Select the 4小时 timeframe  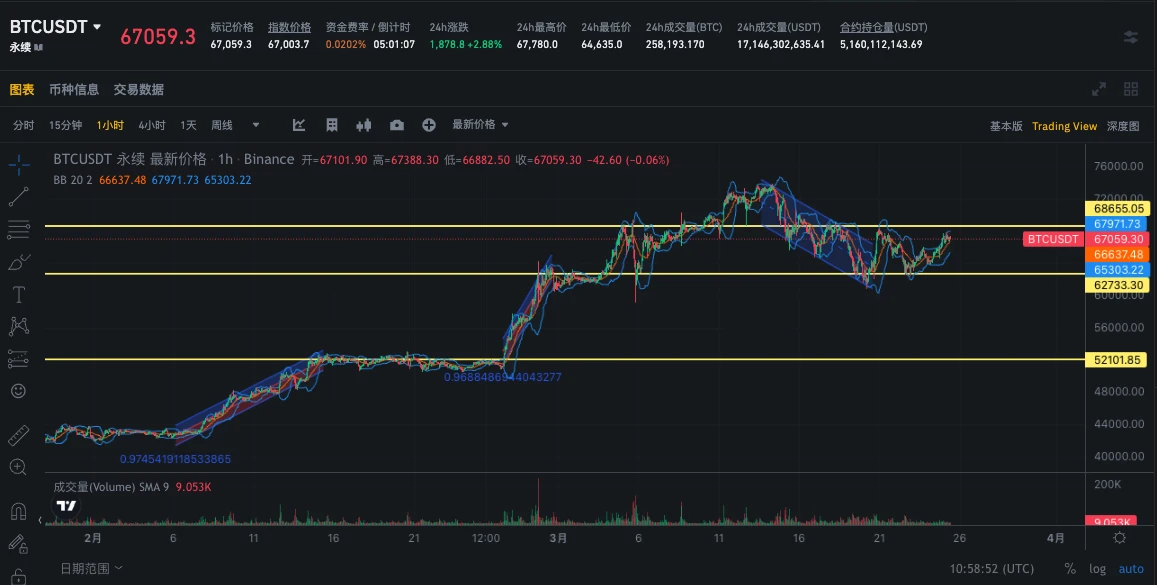(152, 124)
